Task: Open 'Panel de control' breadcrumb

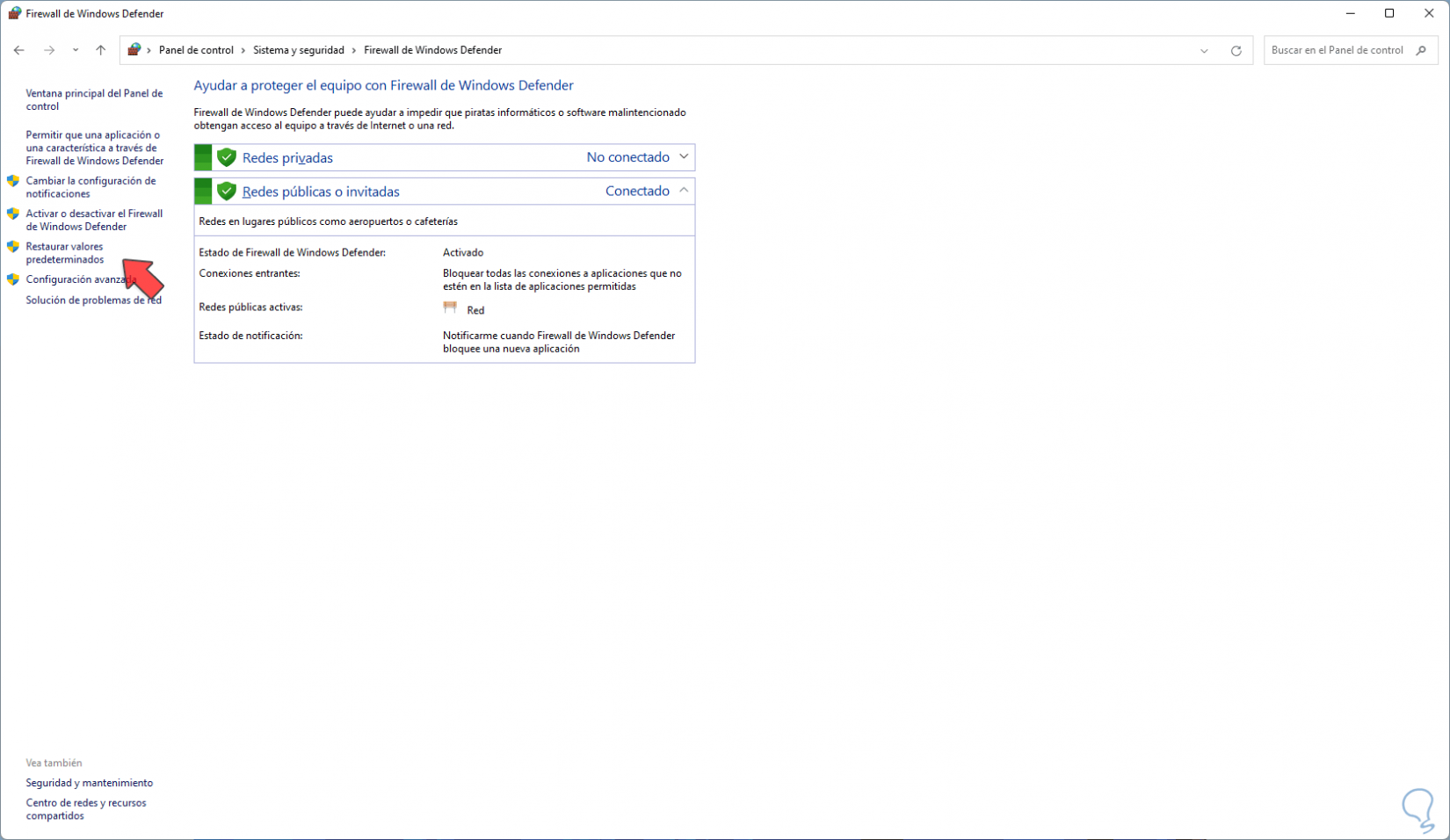Action: (x=196, y=50)
